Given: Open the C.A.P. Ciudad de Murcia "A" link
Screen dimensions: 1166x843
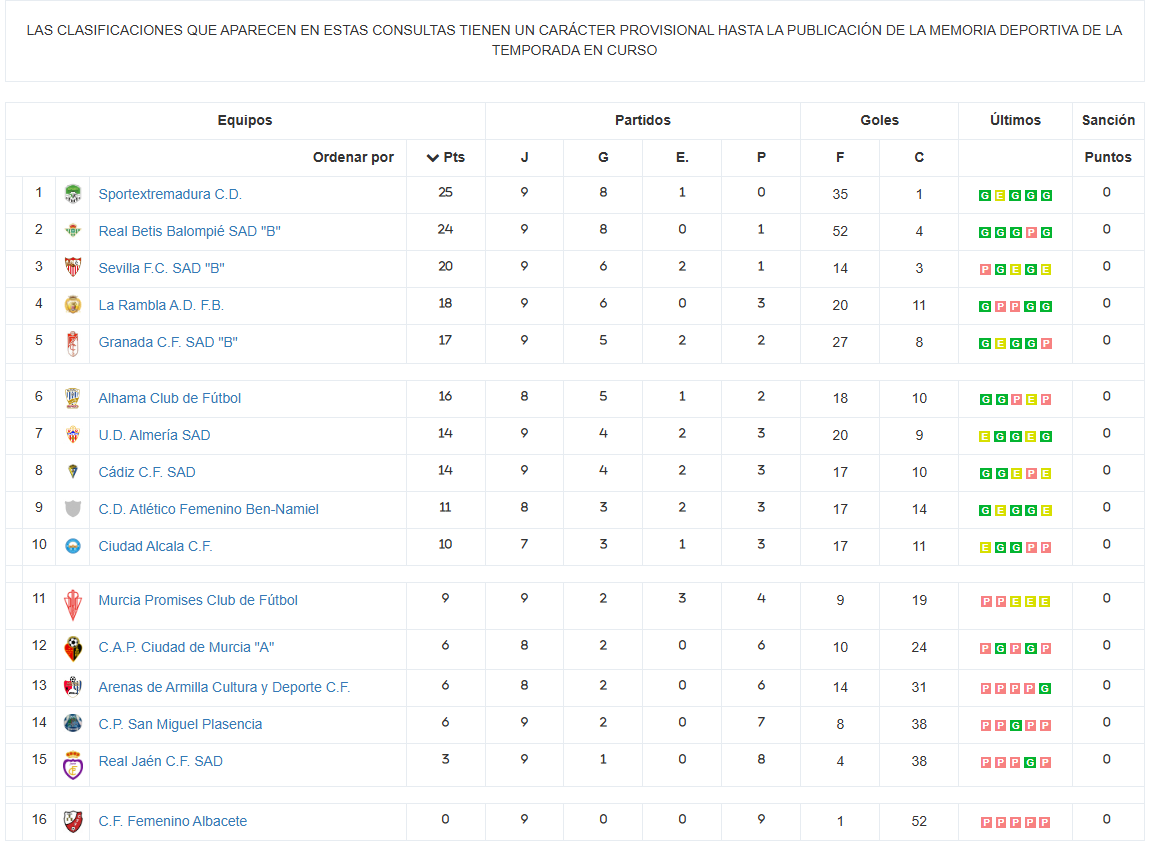Looking at the screenshot, I should pyautogui.click(x=187, y=647).
